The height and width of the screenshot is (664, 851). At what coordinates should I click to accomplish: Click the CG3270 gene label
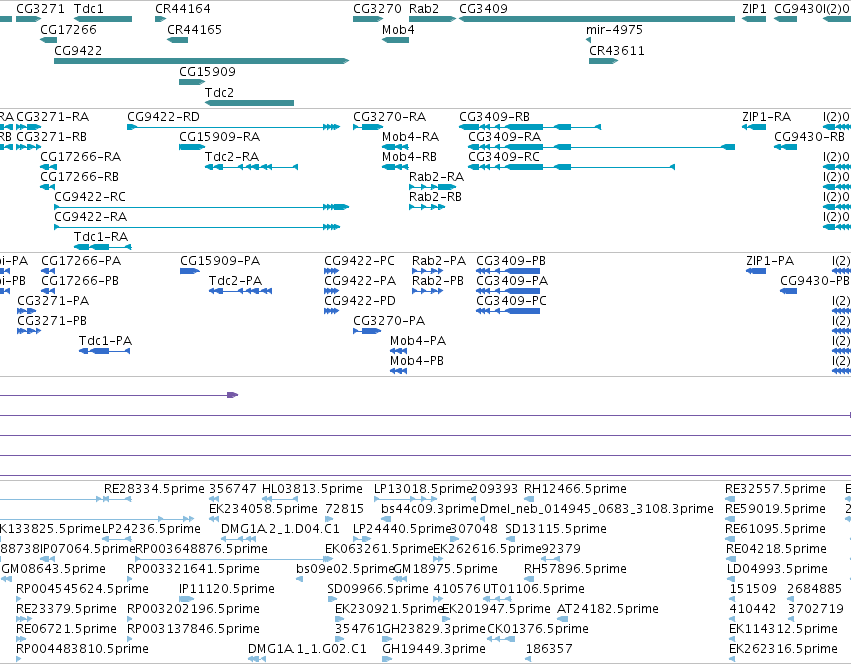pyautogui.click(x=377, y=9)
